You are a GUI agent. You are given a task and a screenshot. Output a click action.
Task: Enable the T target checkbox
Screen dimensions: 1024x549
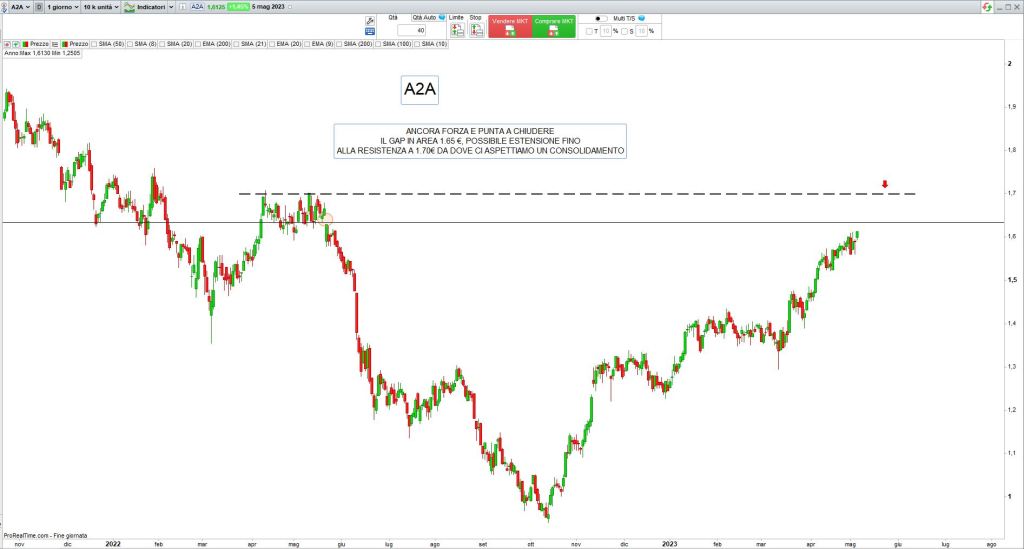point(589,31)
